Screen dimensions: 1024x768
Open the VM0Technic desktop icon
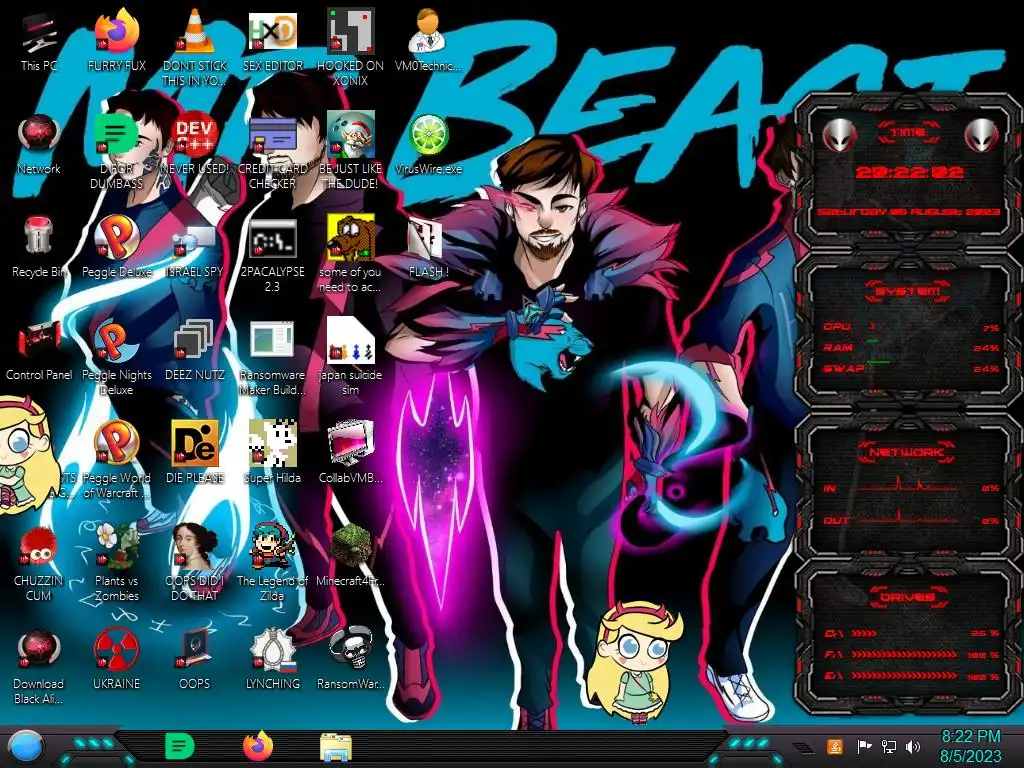click(x=428, y=41)
